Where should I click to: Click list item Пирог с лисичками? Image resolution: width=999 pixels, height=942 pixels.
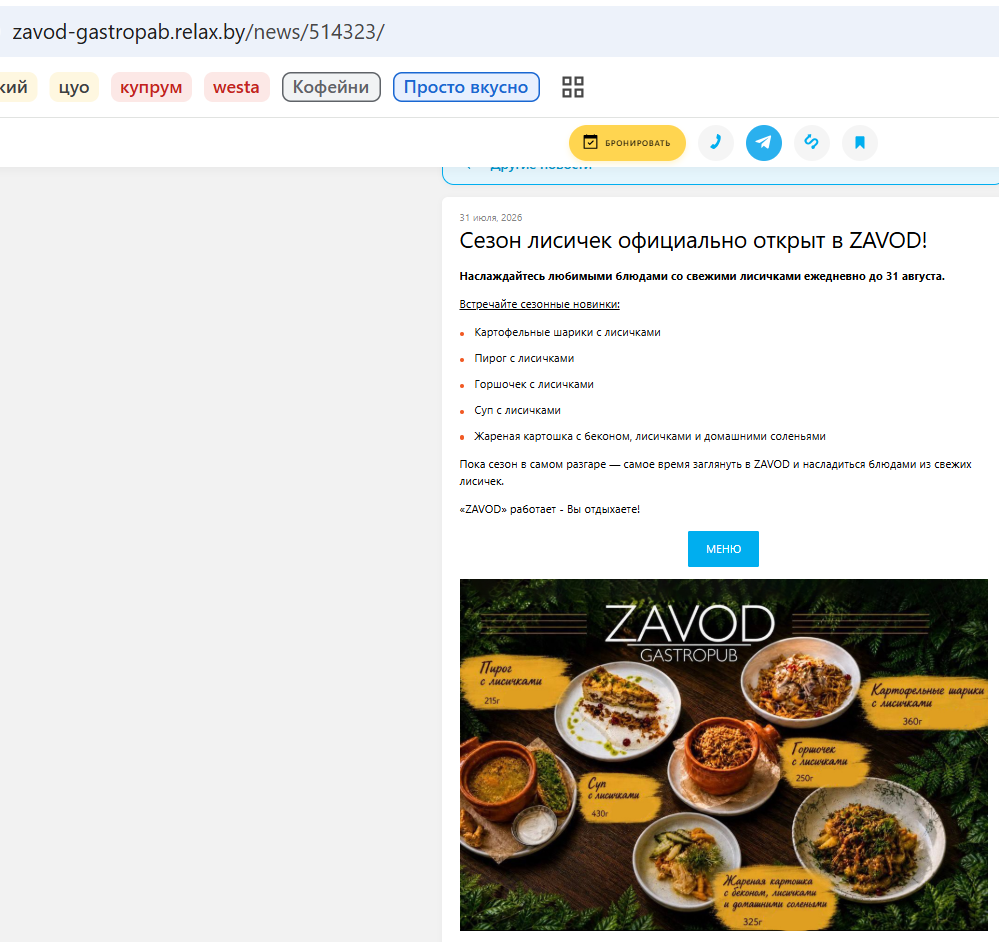[x=524, y=359]
